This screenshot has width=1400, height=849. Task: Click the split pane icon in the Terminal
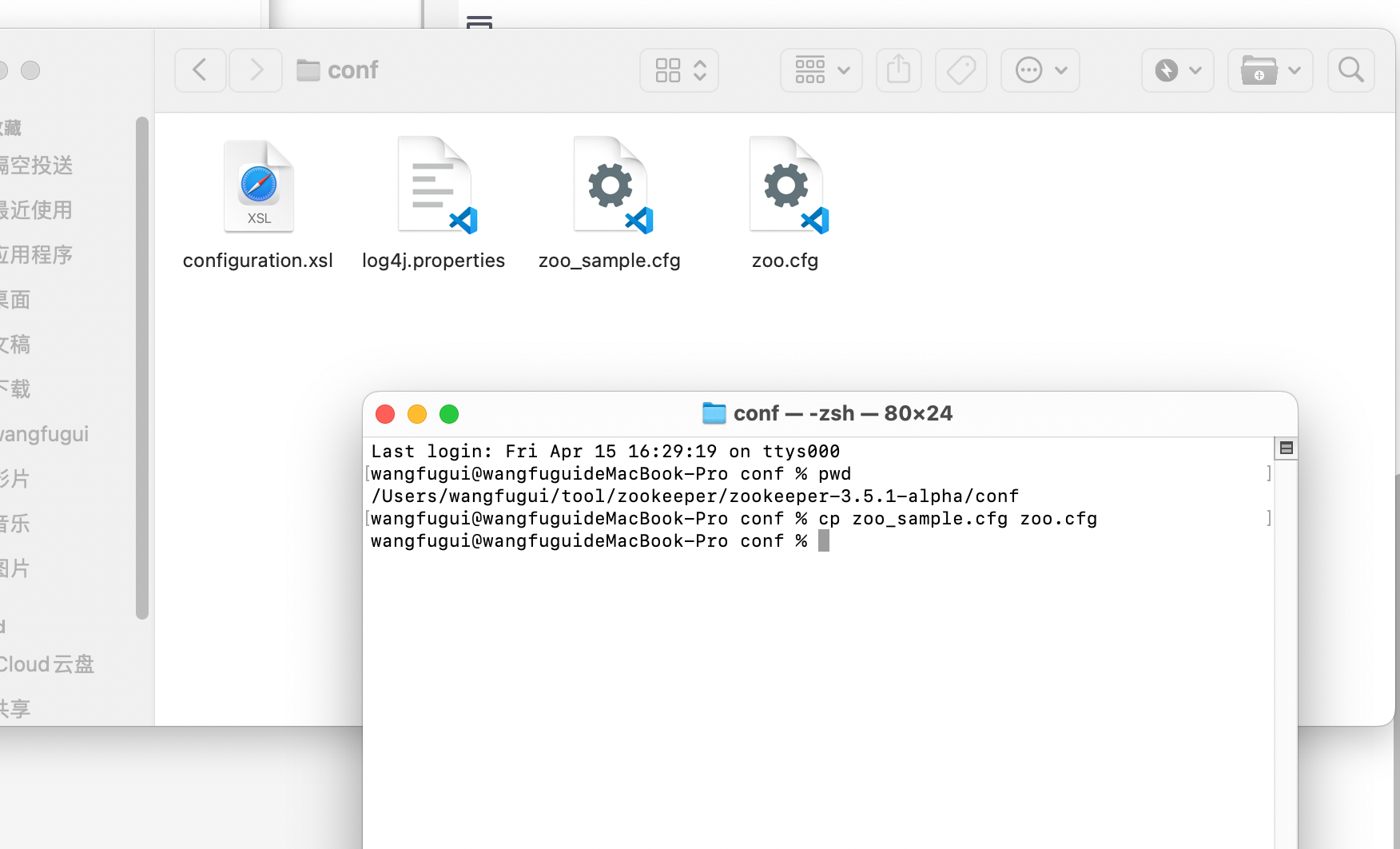(x=1287, y=448)
